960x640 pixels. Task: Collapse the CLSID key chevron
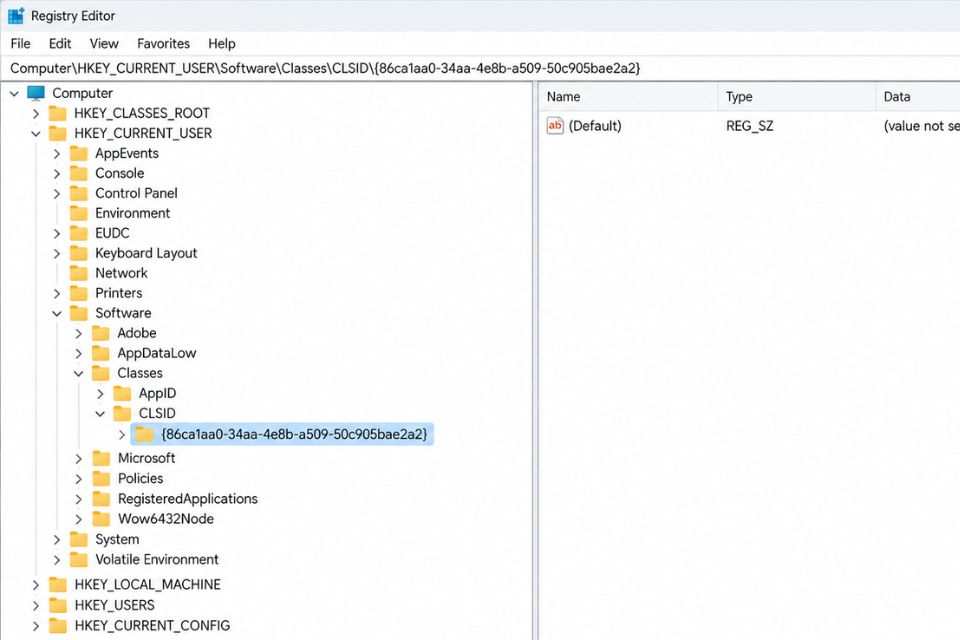click(x=100, y=414)
